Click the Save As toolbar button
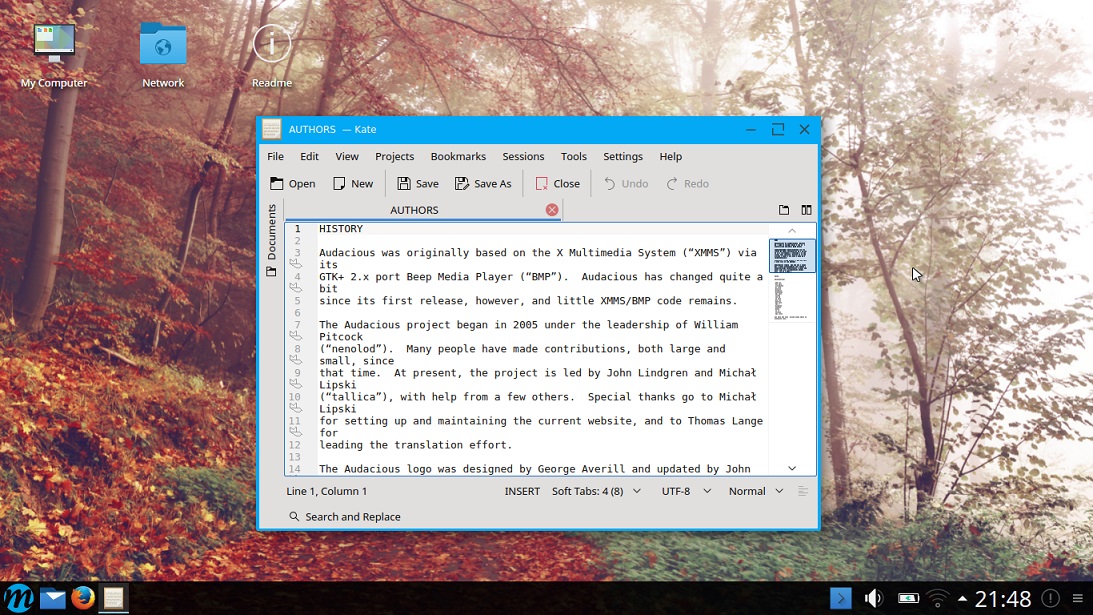The height and width of the screenshot is (615, 1093). pos(482,183)
